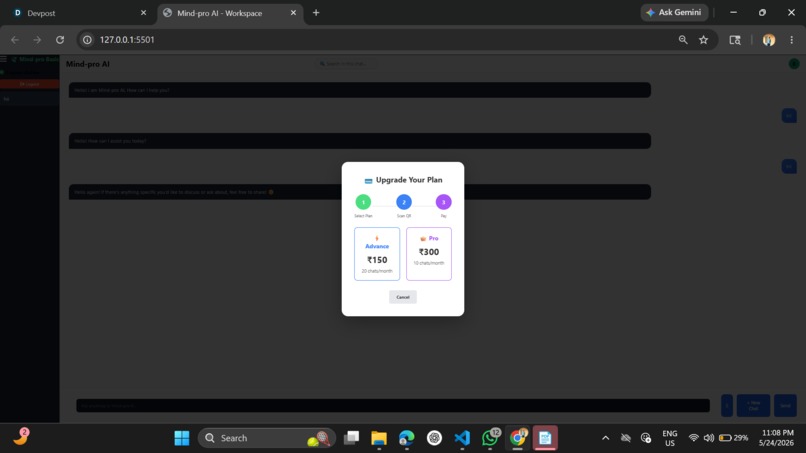Launch Microsoft Edge from taskbar
The image size is (806, 453).
(x=407, y=438)
